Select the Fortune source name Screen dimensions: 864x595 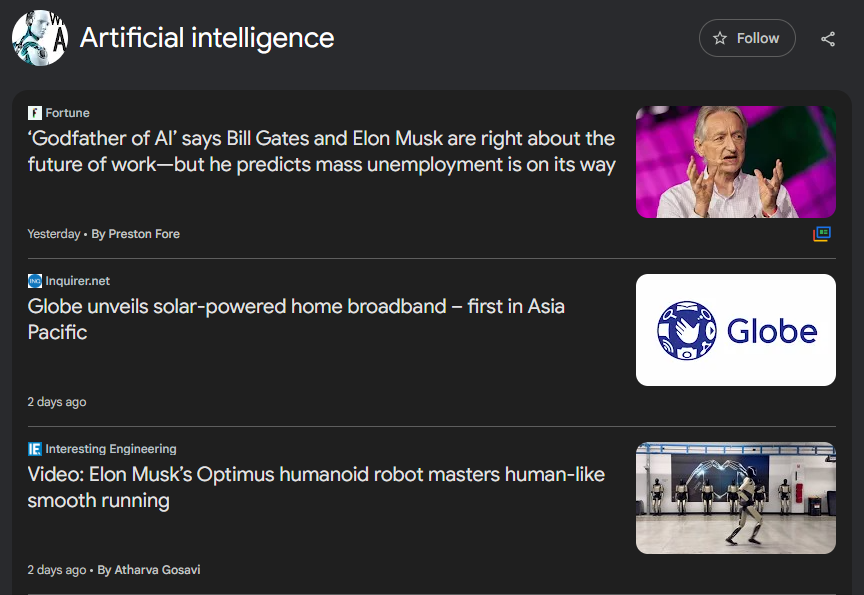coord(68,113)
